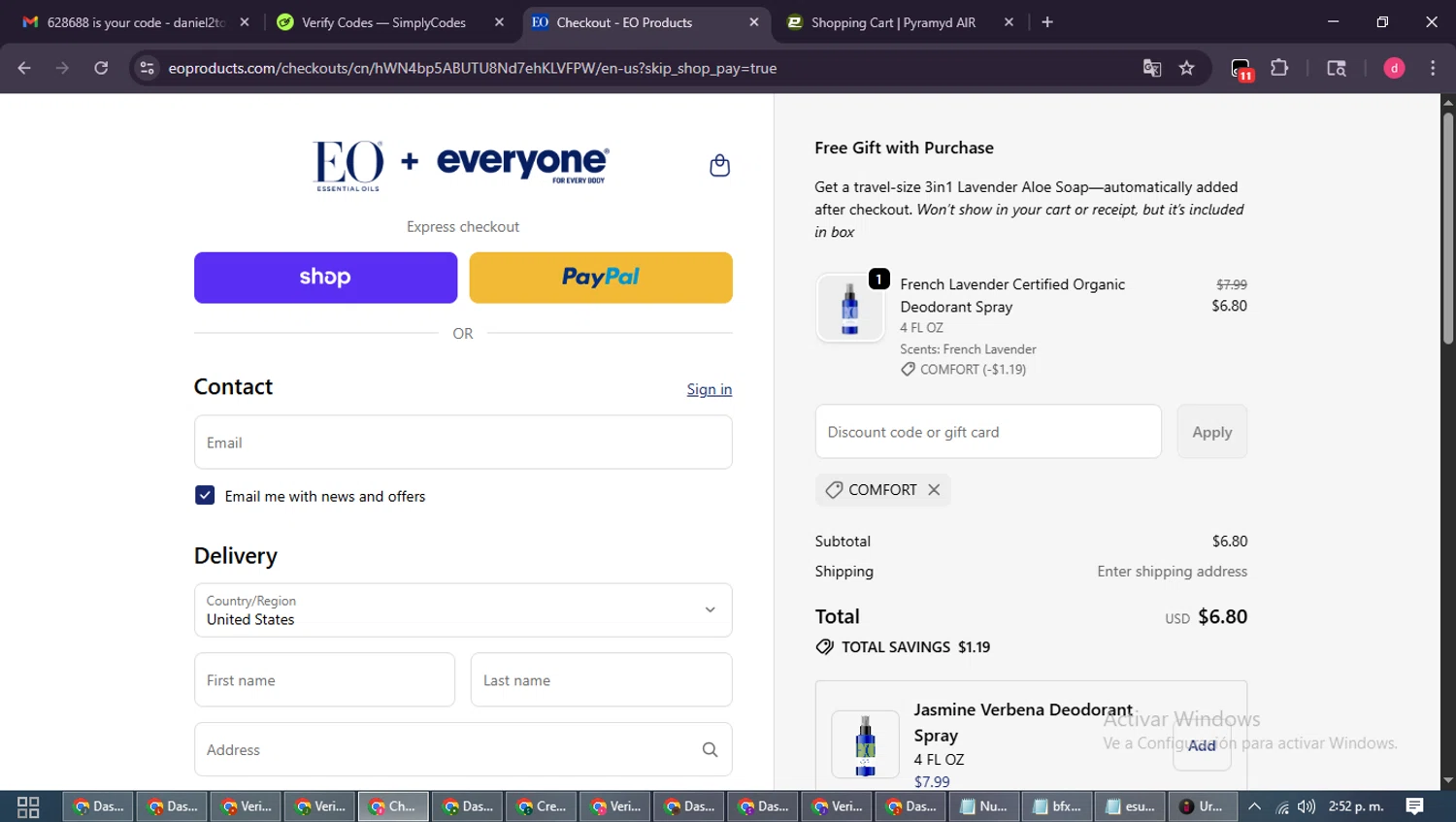Close the Gmail 628688 code tab
The height and width of the screenshot is (822, 1456).
pyautogui.click(x=245, y=22)
